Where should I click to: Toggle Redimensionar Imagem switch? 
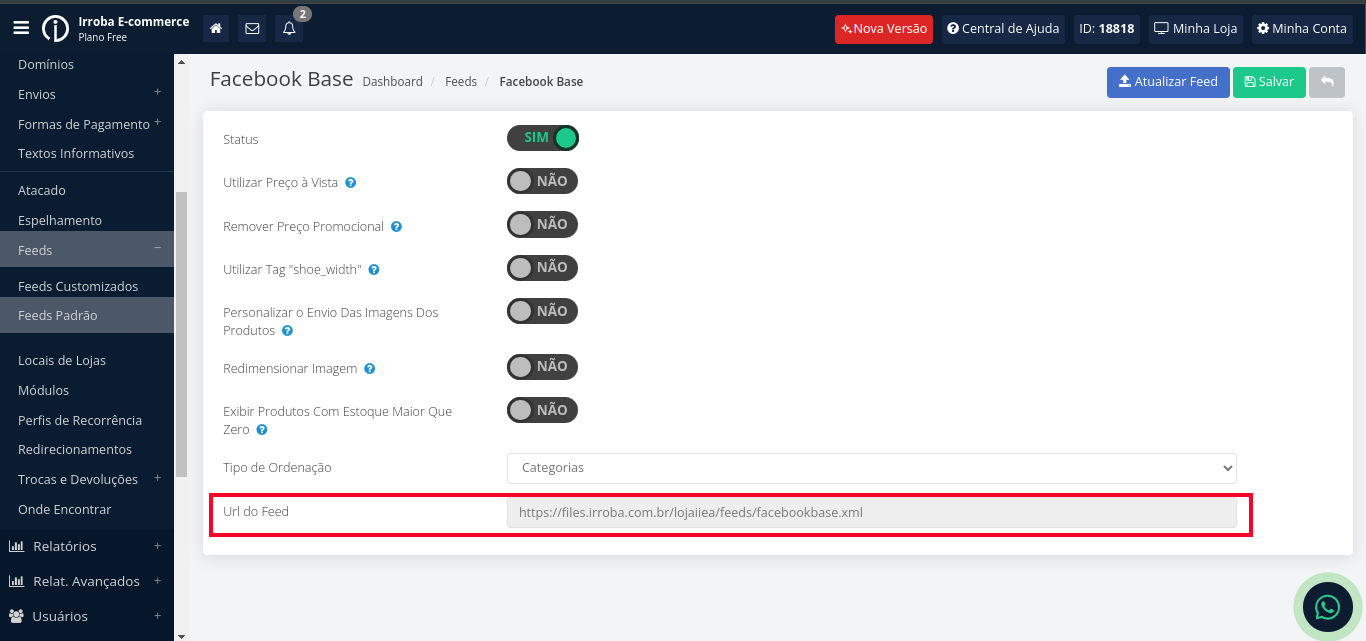click(543, 366)
